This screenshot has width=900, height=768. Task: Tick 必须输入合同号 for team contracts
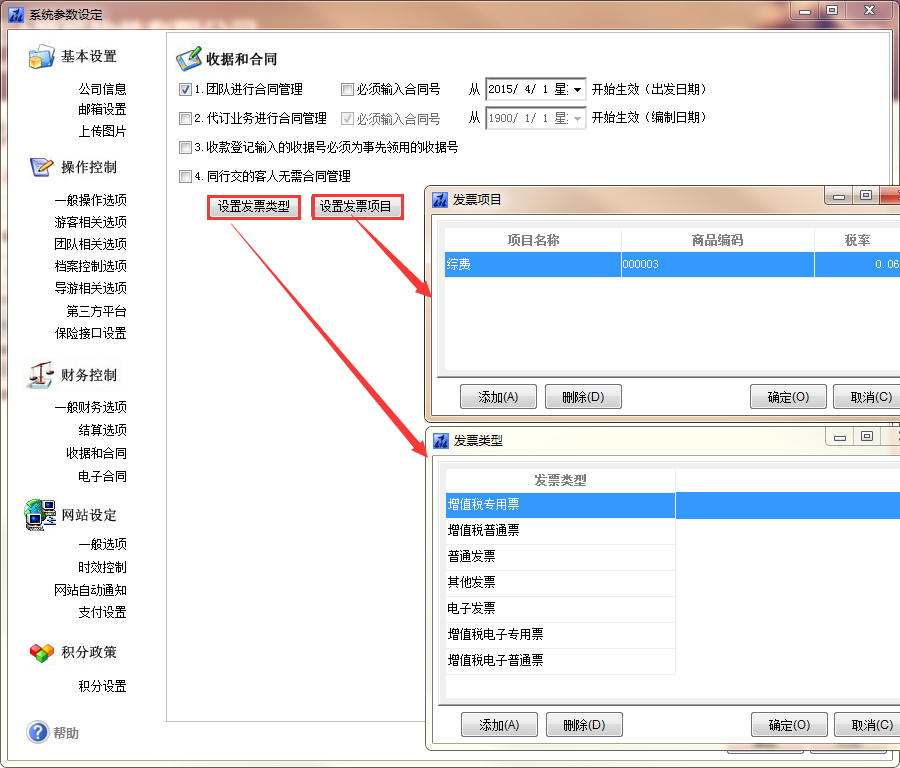(x=347, y=89)
